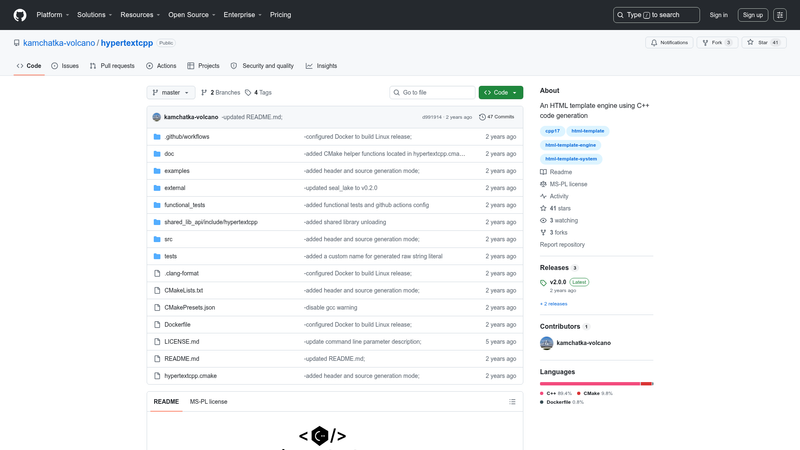
Task: Open the Copilot menu icon in the header
Action: (x=780, y=15)
